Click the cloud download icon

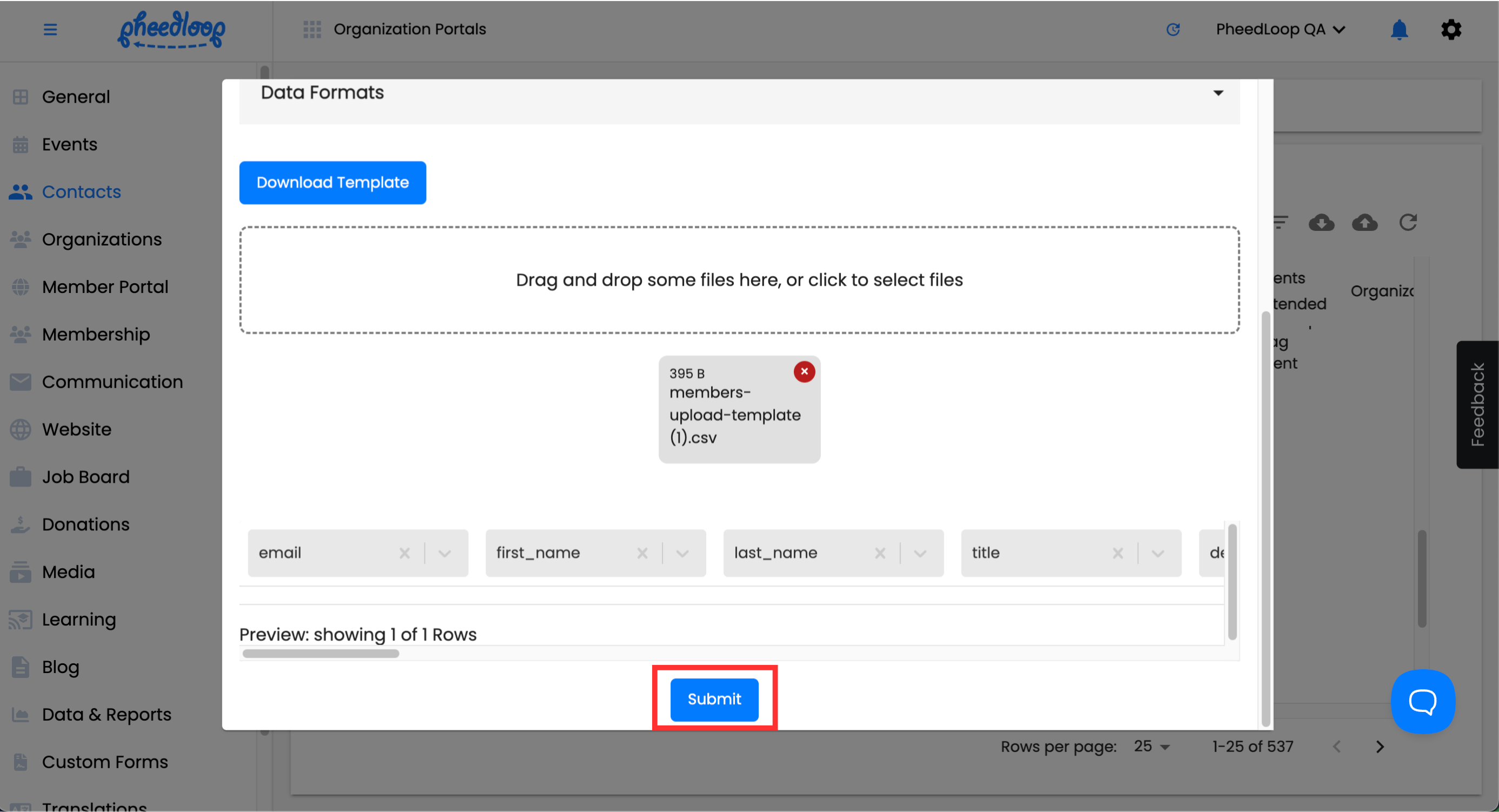click(1321, 222)
